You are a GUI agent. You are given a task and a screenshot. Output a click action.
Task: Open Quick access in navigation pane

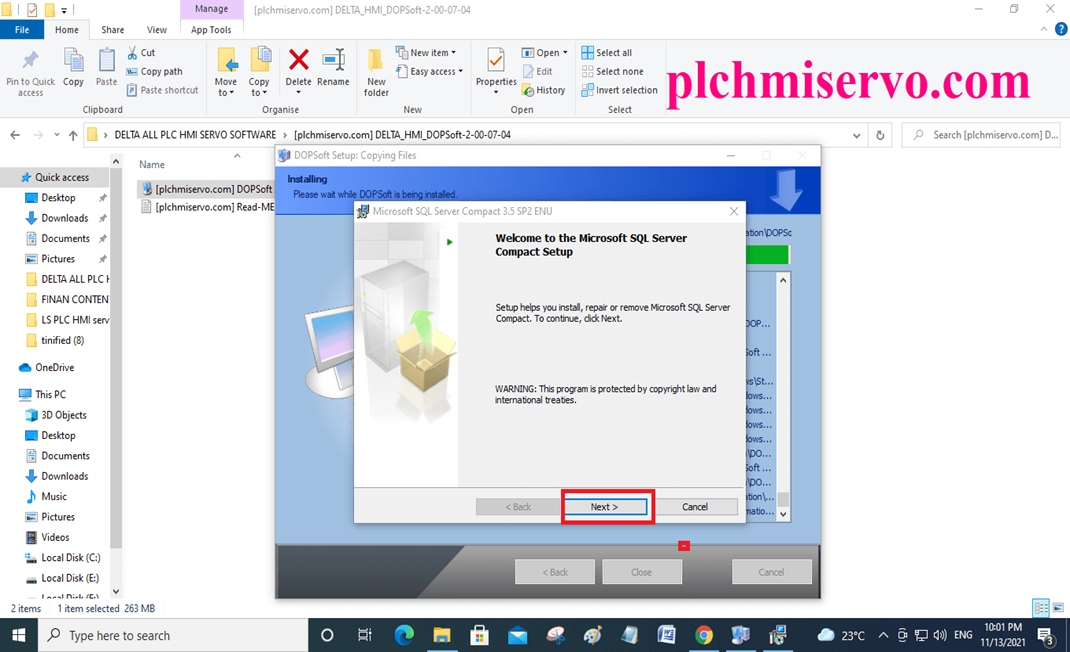[x=55, y=177]
